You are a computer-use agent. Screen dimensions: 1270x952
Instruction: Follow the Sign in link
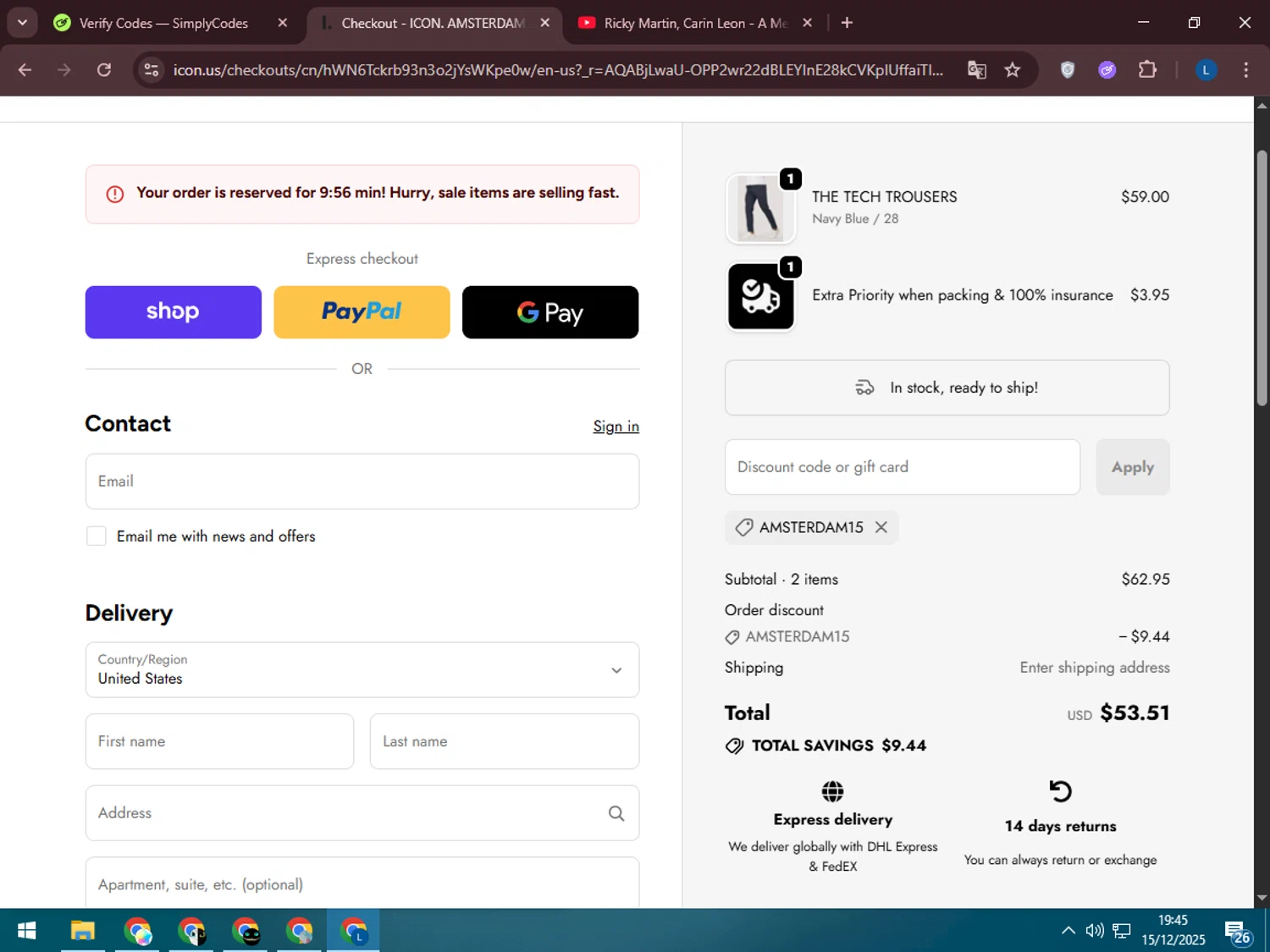(616, 426)
